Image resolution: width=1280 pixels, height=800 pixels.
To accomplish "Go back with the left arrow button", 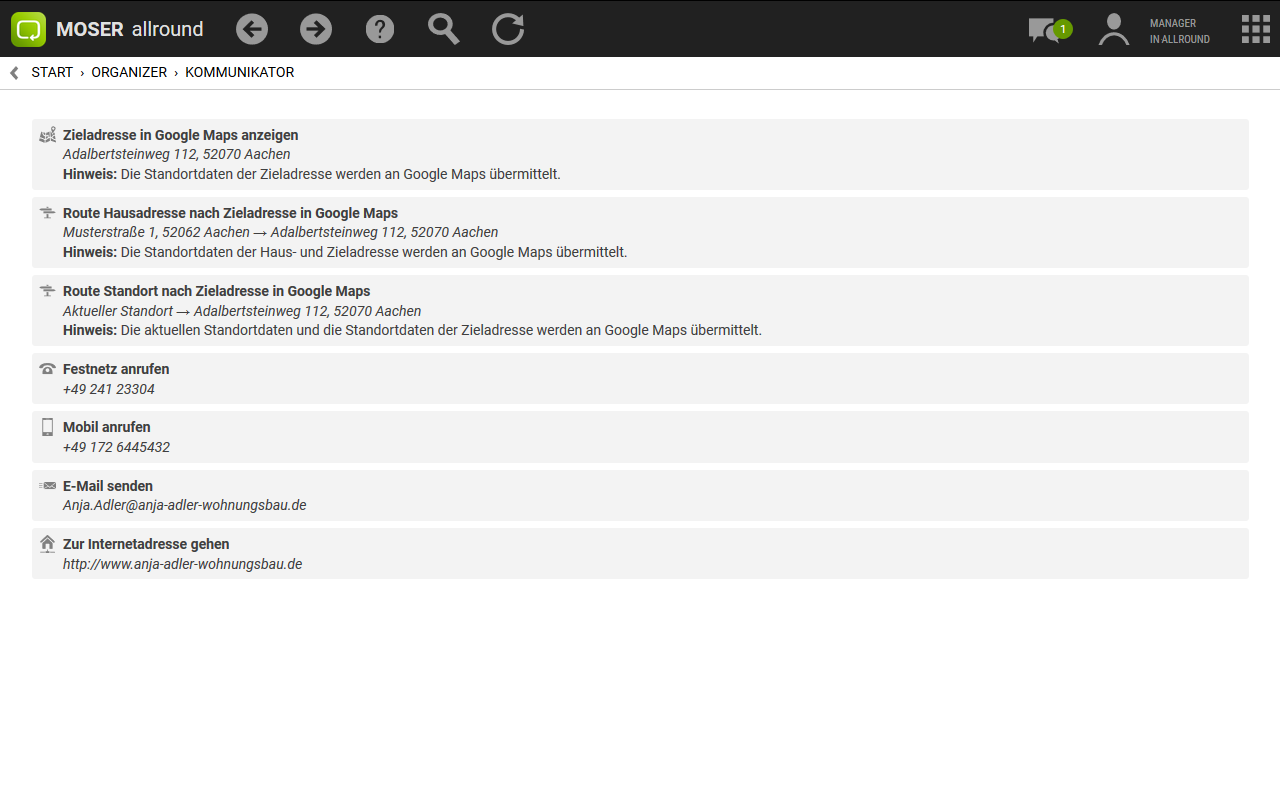I will [x=252, y=29].
